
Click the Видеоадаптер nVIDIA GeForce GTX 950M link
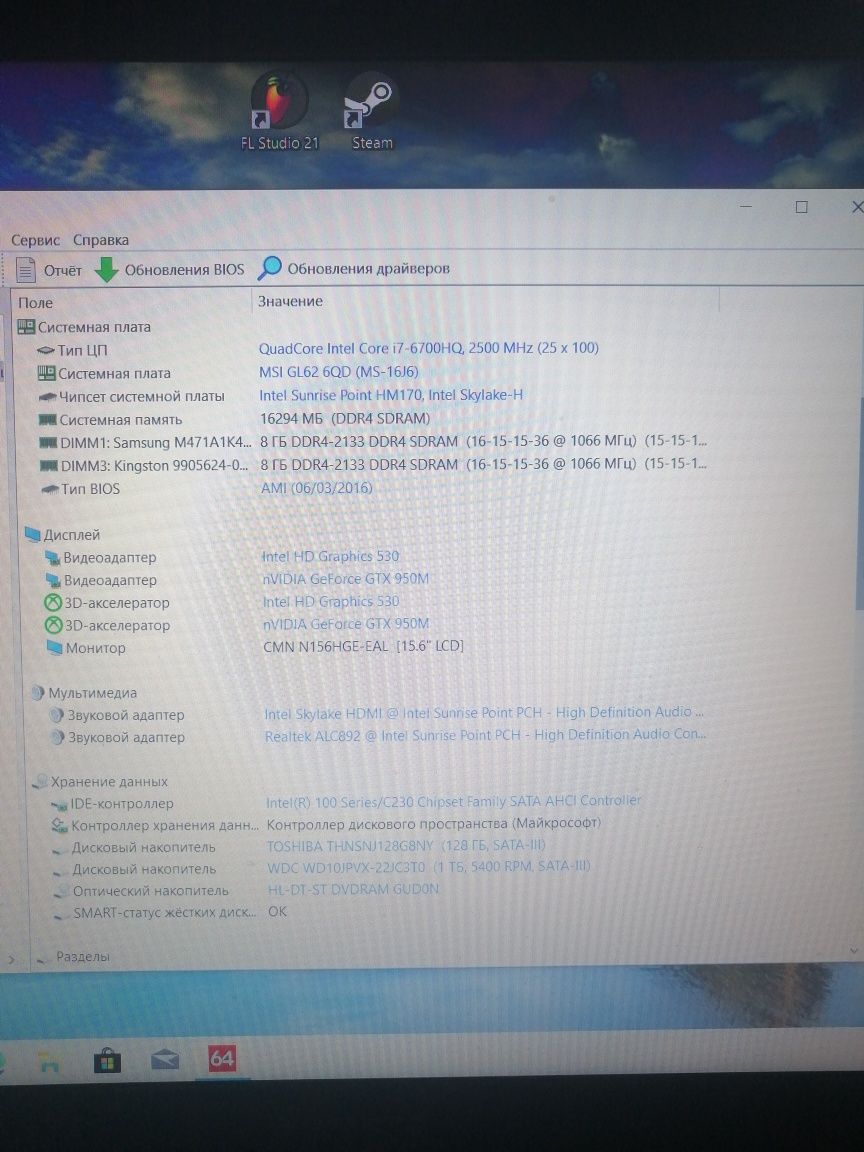pyautogui.click(x=345, y=579)
